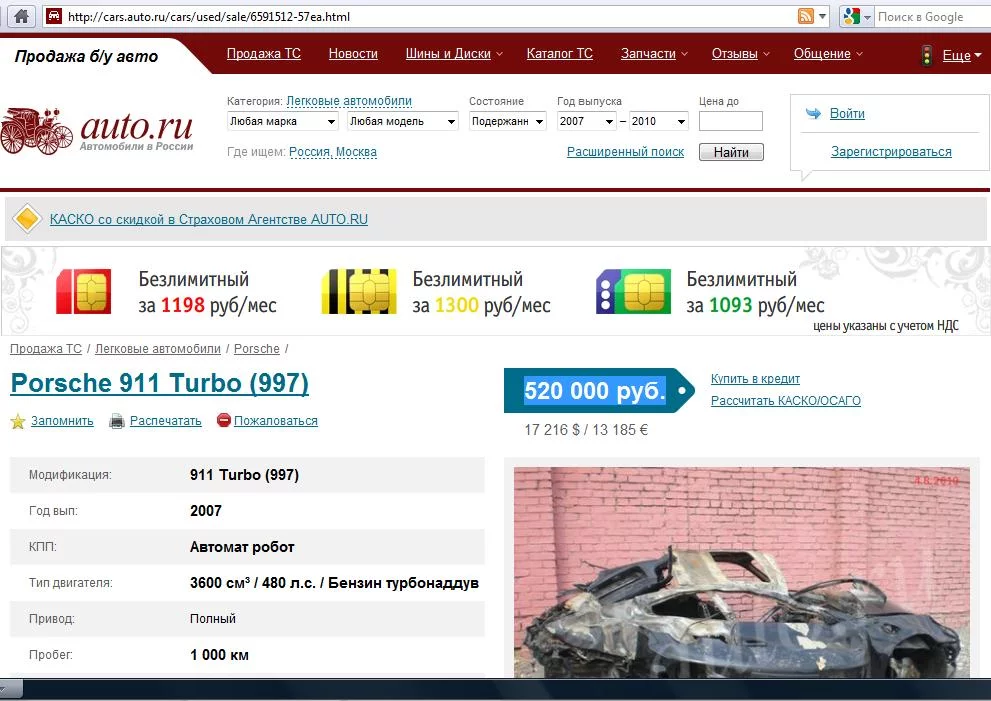Click the yellow-black SIM card banner icon
Image resolution: width=991 pixels, height=701 pixels.
pyautogui.click(x=359, y=291)
